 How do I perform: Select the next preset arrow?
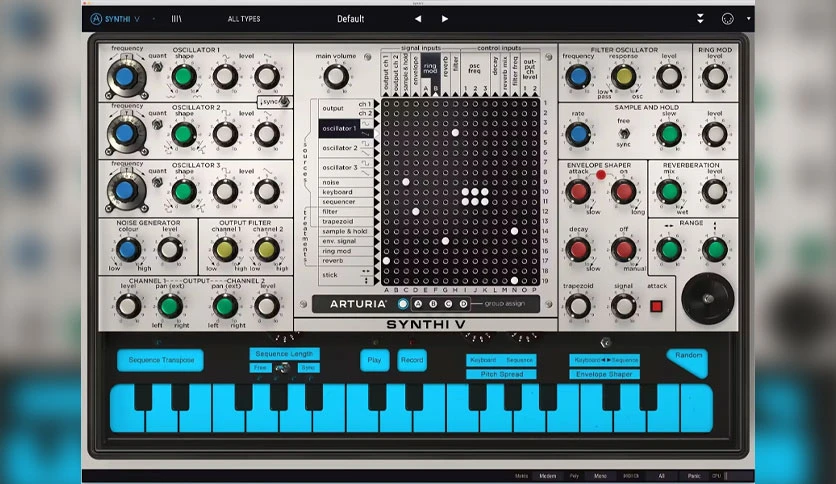pyautogui.click(x=445, y=19)
